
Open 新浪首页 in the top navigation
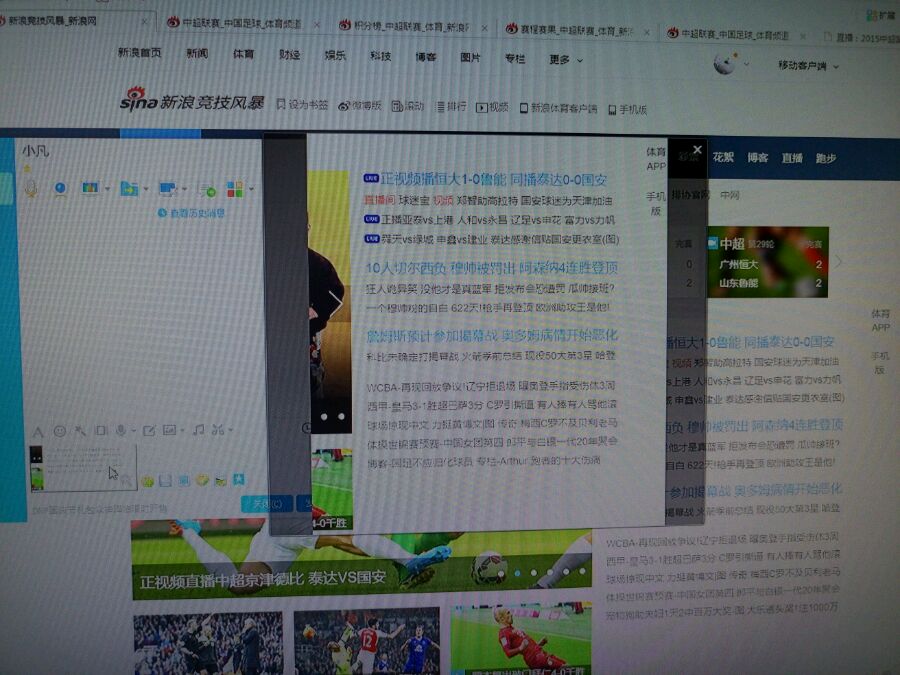coord(139,53)
